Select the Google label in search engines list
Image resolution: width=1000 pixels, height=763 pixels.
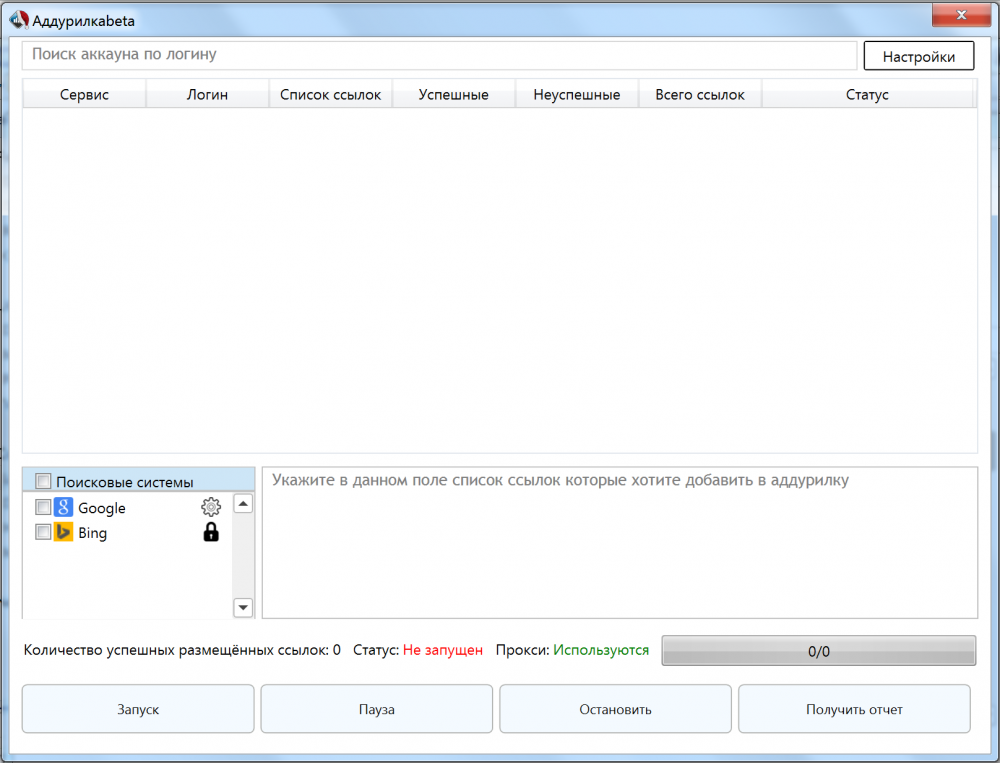(x=102, y=508)
